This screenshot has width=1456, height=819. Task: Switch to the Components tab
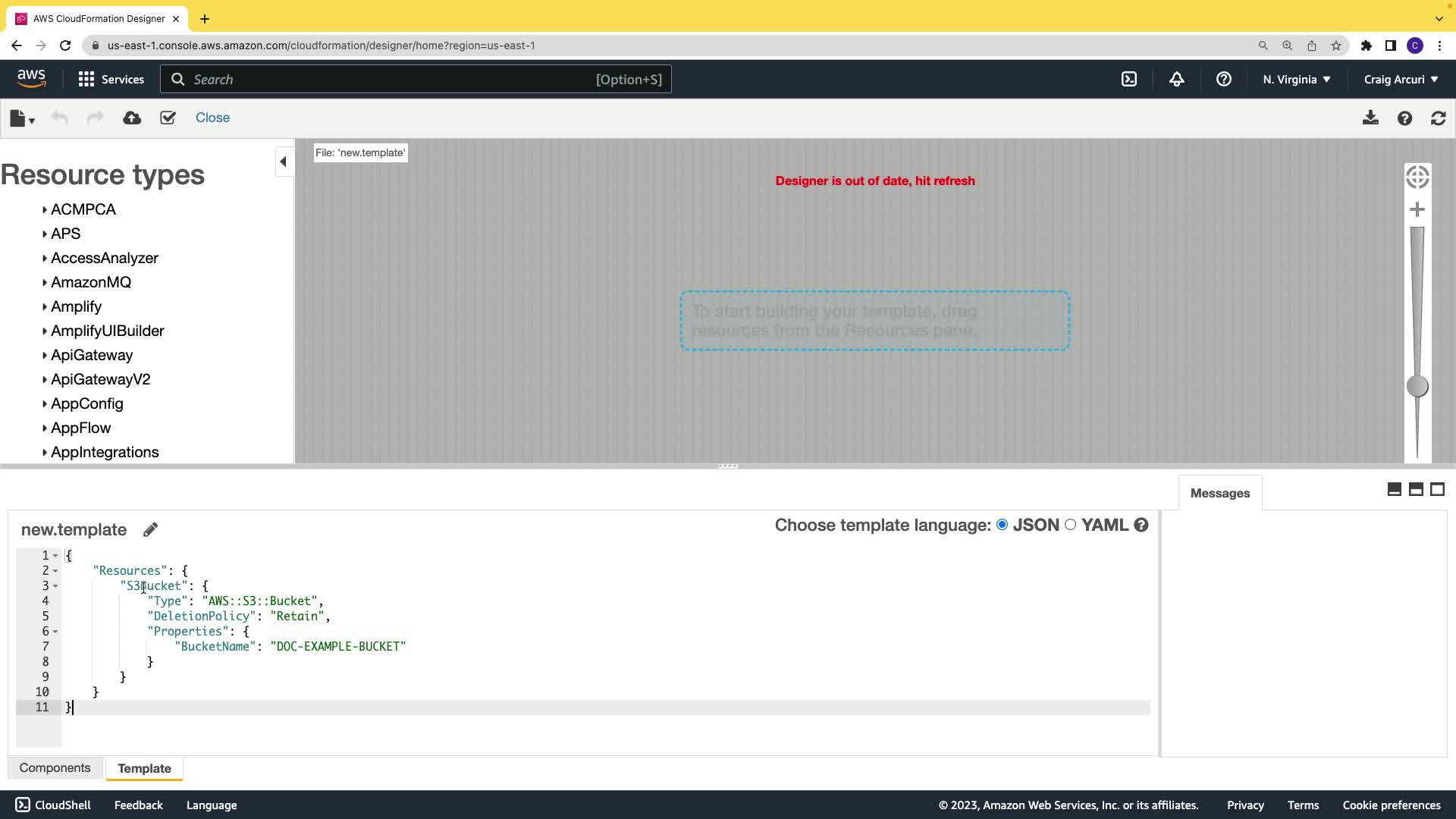coord(55,767)
